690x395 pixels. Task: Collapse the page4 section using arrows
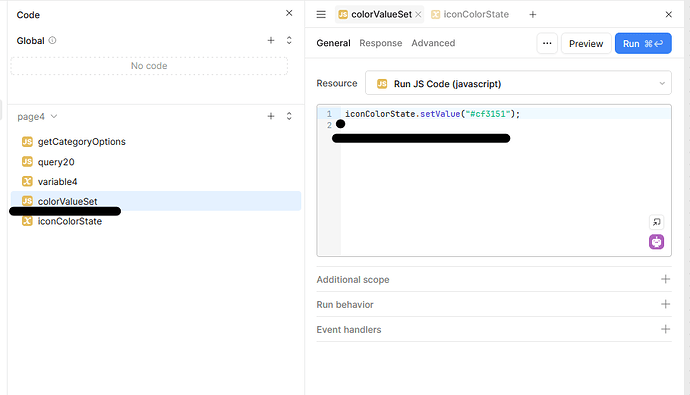coord(289,116)
